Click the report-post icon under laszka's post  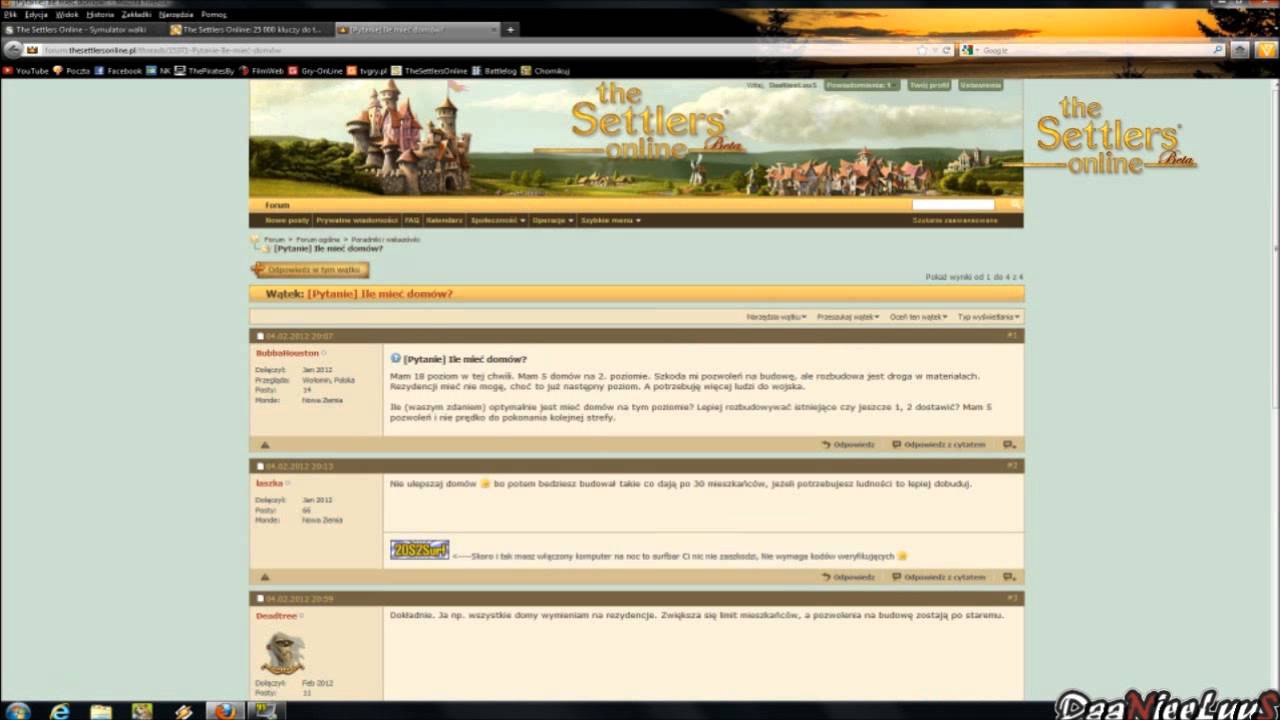(x=265, y=577)
